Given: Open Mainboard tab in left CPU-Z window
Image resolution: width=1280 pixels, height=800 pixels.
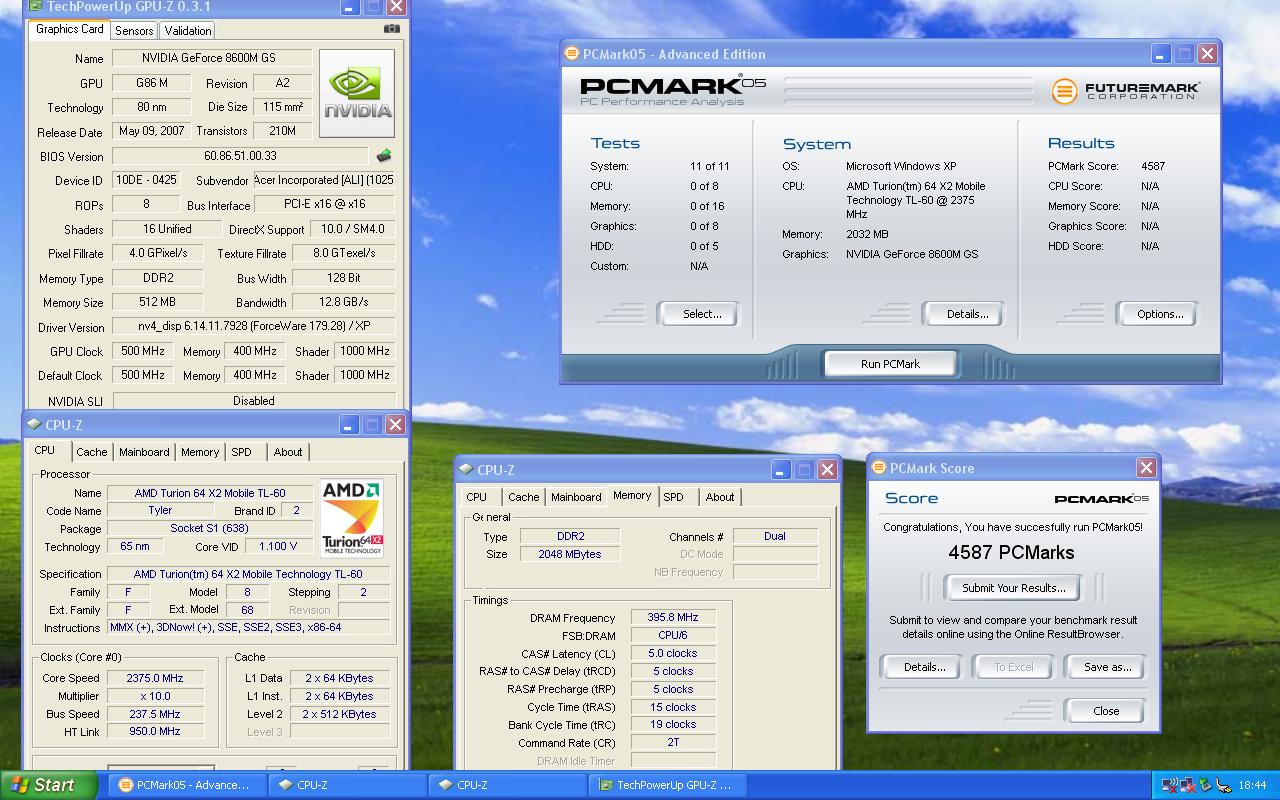Looking at the screenshot, I should point(144,452).
